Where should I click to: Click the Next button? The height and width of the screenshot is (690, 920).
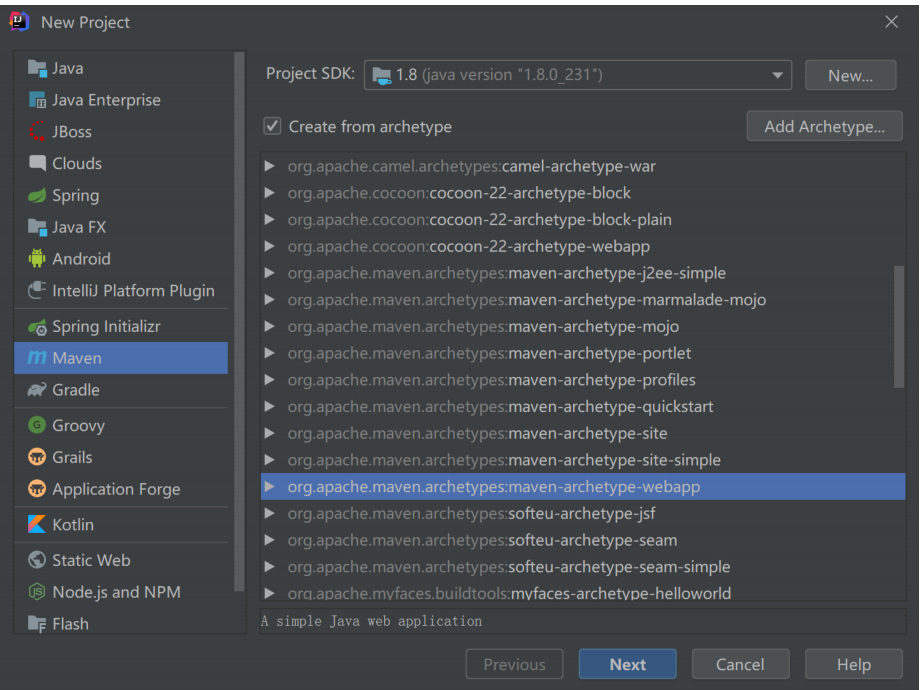click(x=627, y=664)
